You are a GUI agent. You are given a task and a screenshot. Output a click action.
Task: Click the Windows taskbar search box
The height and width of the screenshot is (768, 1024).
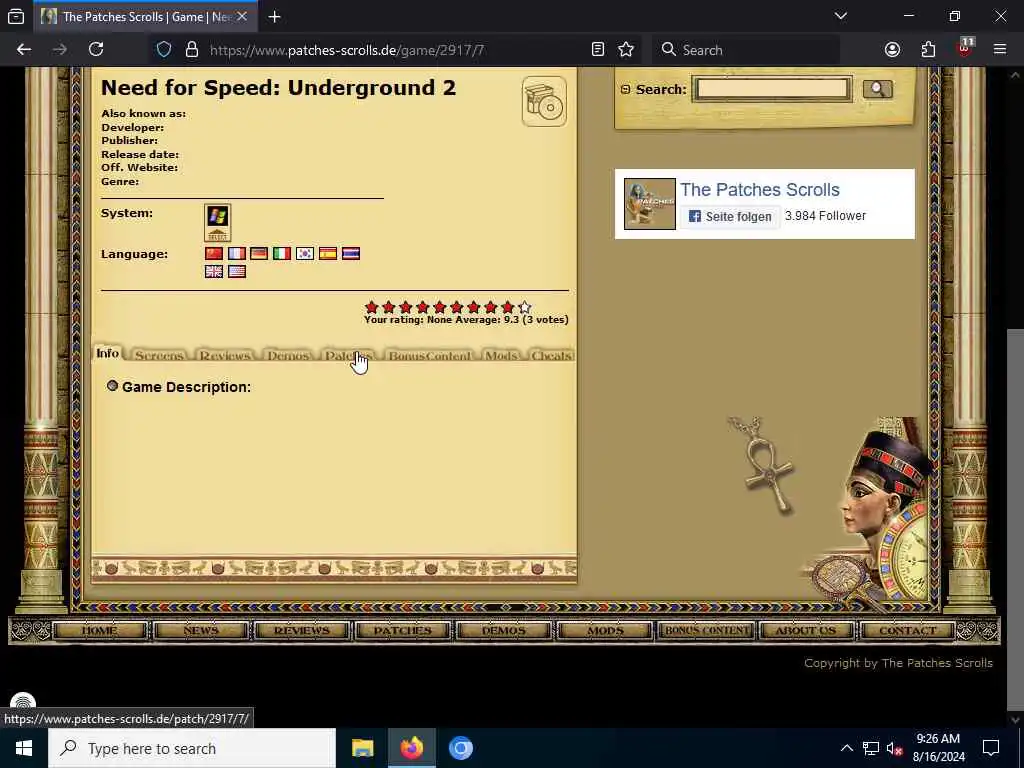coord(192,748)
